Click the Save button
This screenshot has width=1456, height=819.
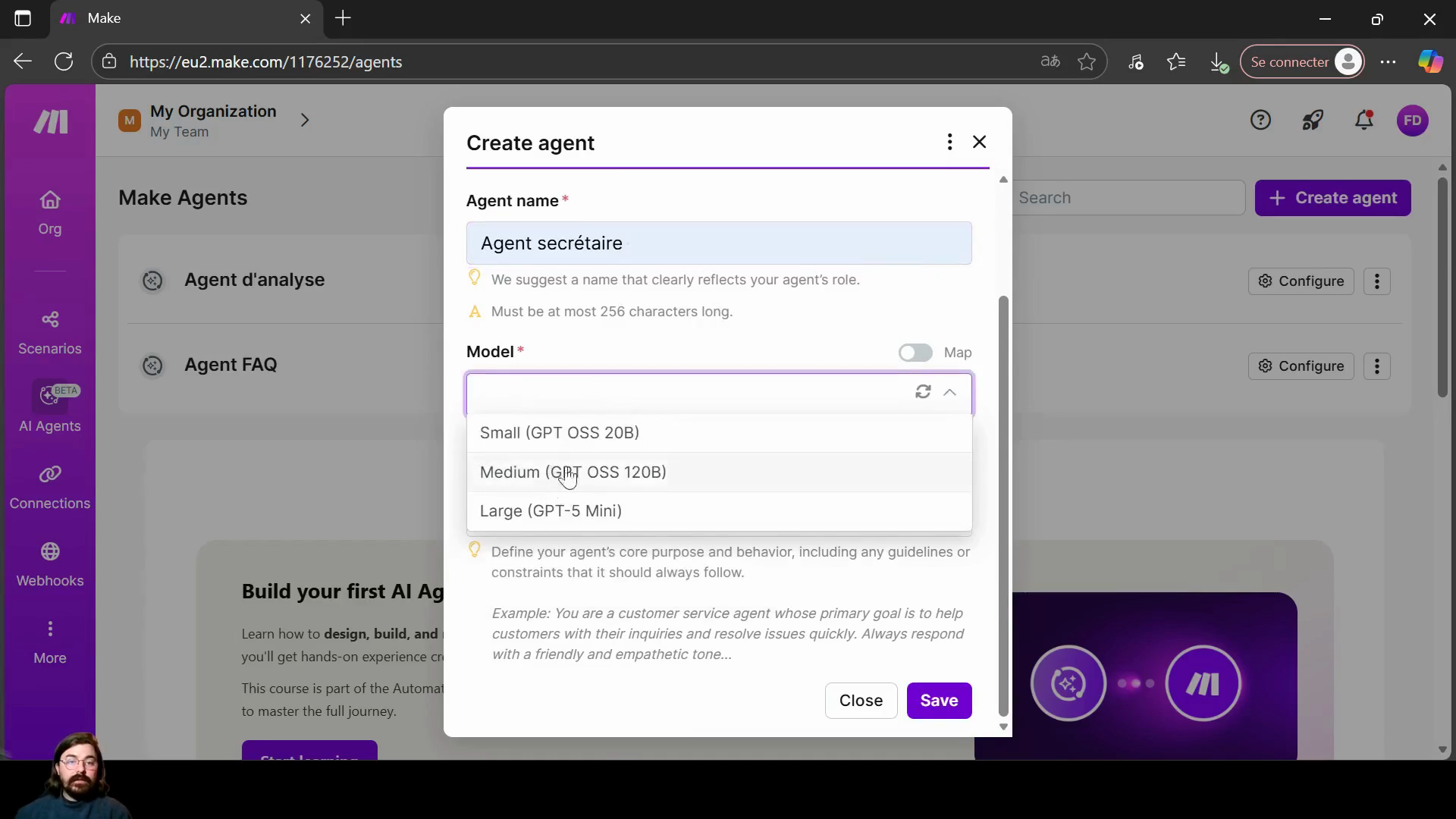click(939, 701)
